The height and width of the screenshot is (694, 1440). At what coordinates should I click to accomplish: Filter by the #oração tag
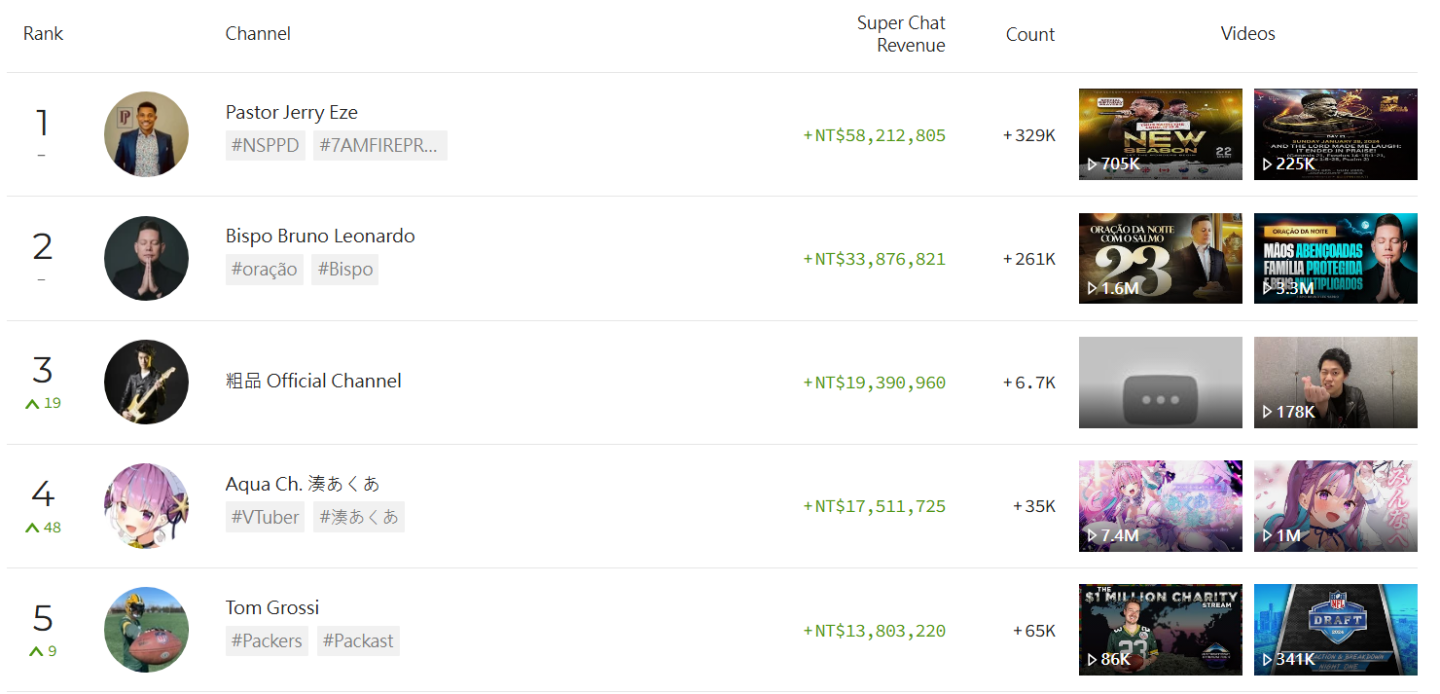[265, 269]
